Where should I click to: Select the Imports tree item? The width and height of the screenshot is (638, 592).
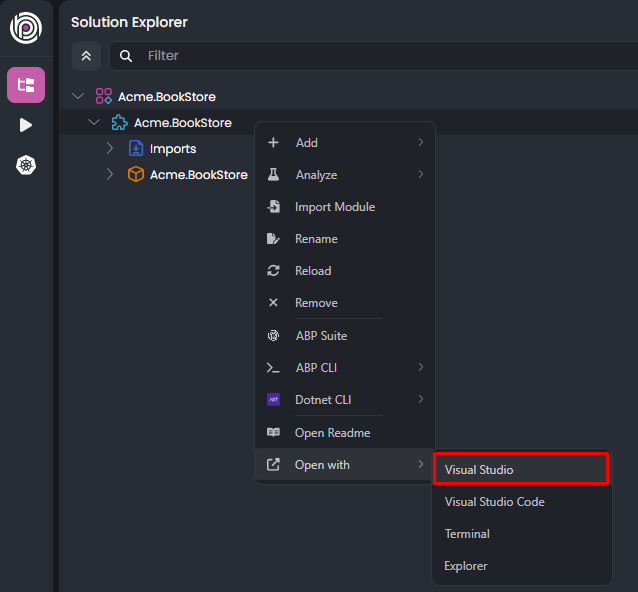[173, 149]
